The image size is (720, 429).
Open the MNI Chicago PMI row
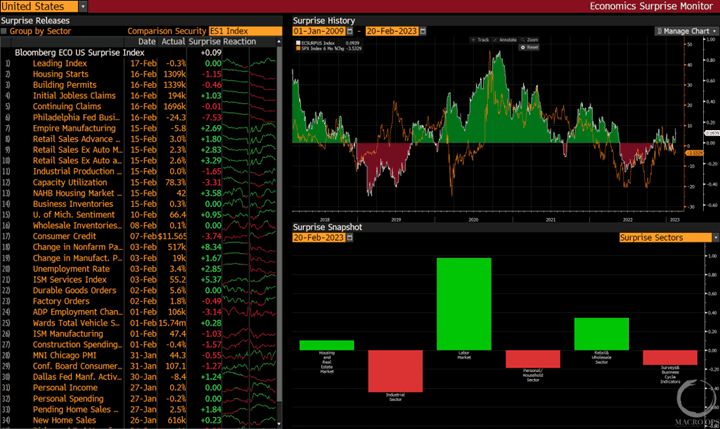[139, 356]
